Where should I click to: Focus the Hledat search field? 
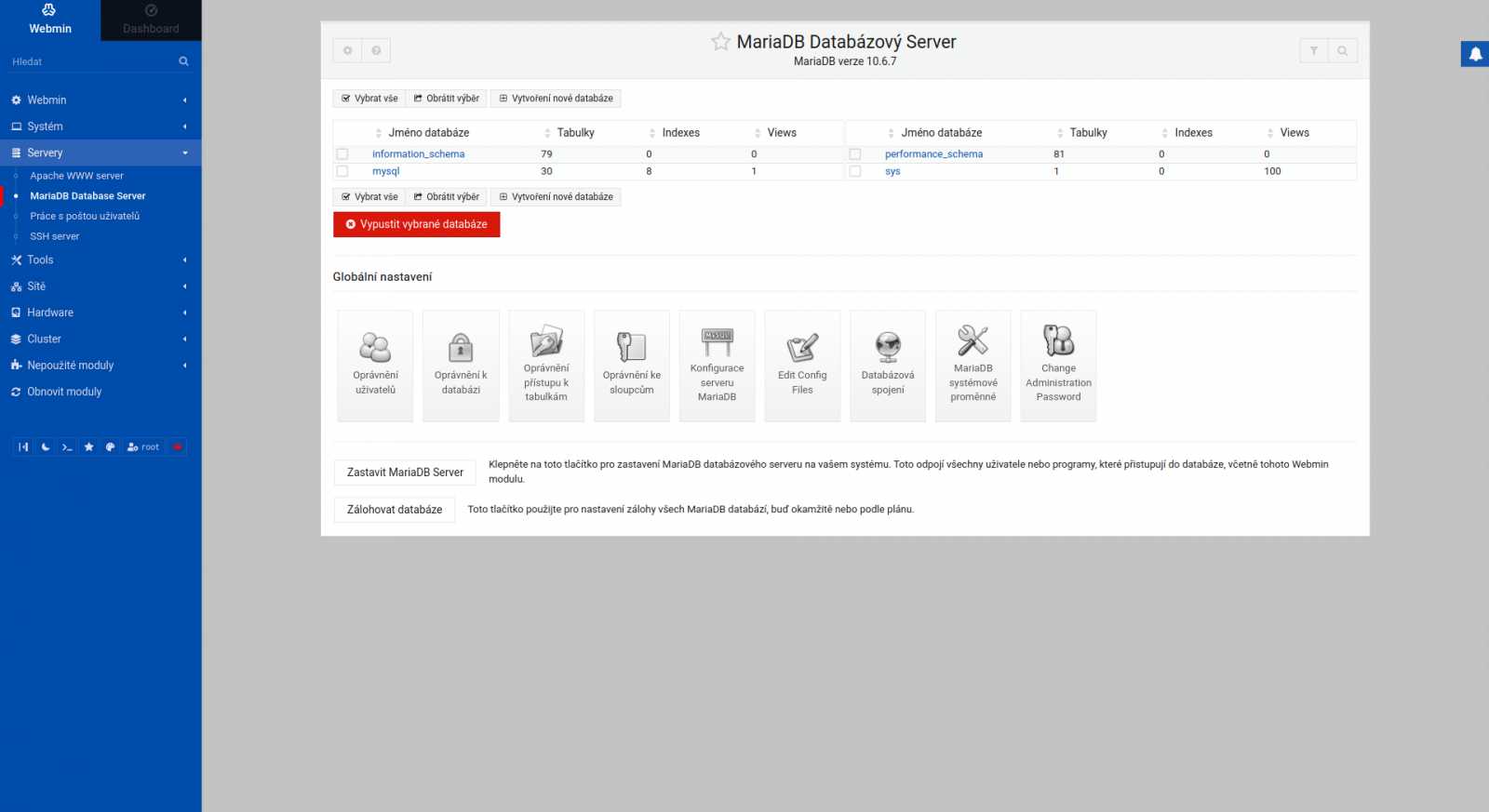pyautogui.click(x=91, y=61)
